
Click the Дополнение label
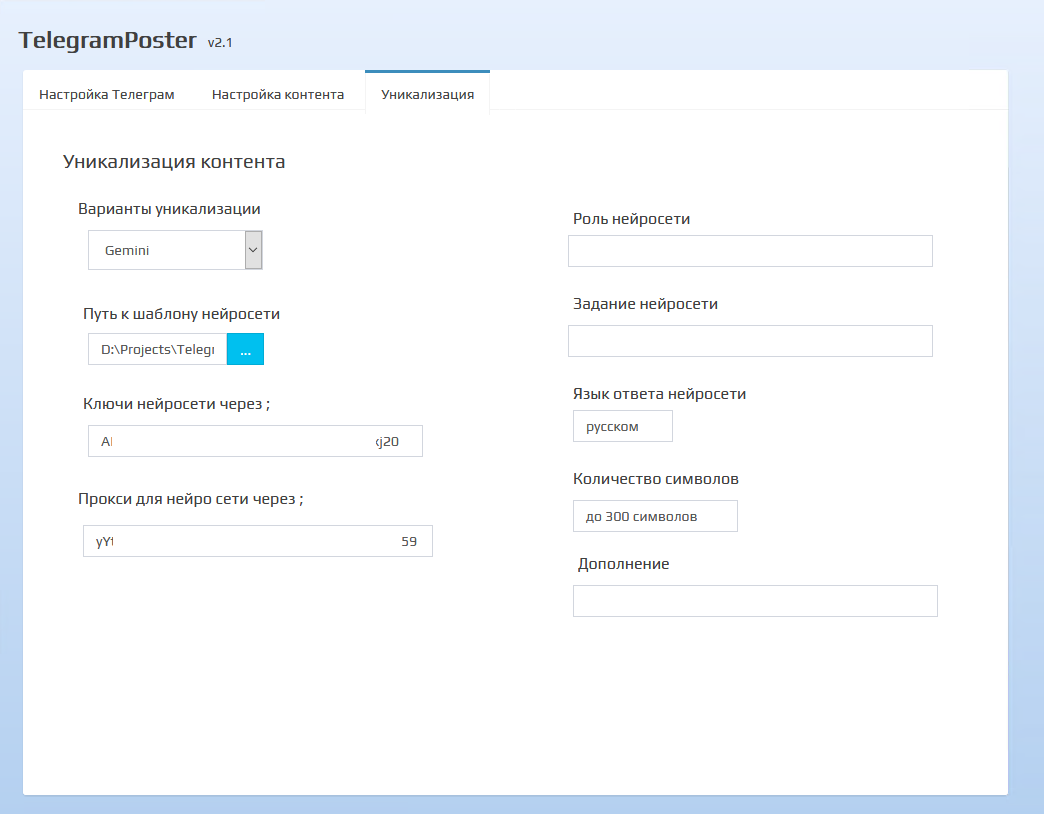coord(623,564)
